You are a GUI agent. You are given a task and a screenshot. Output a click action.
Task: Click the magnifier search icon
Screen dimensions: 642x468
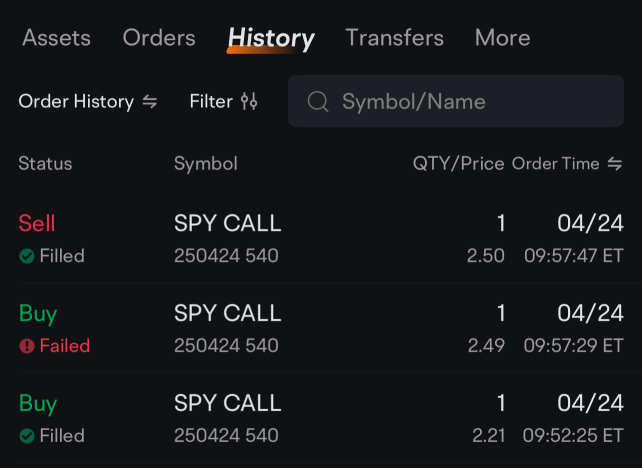tap(318, 101)
